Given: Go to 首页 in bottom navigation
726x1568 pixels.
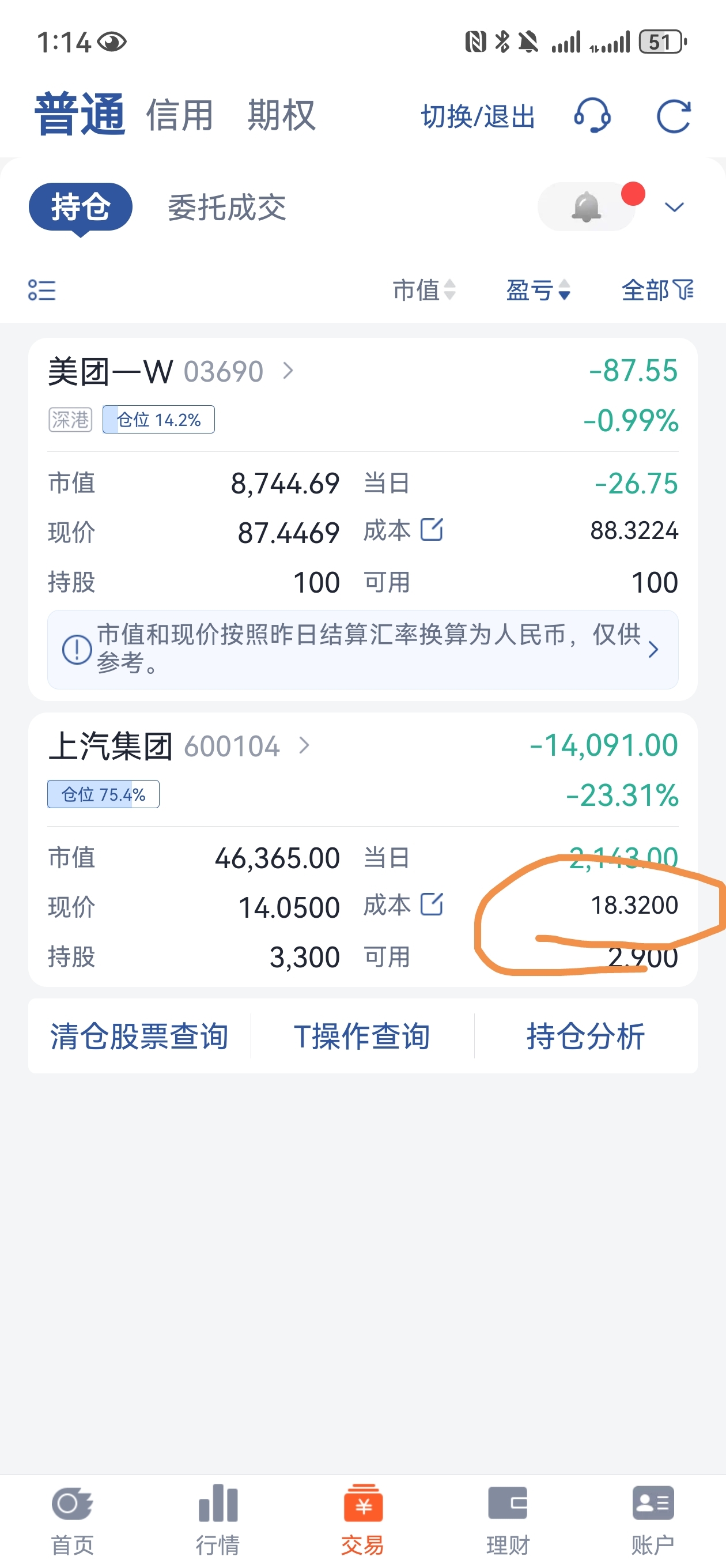Looking at the screenshot, I should coord(73,1520).
